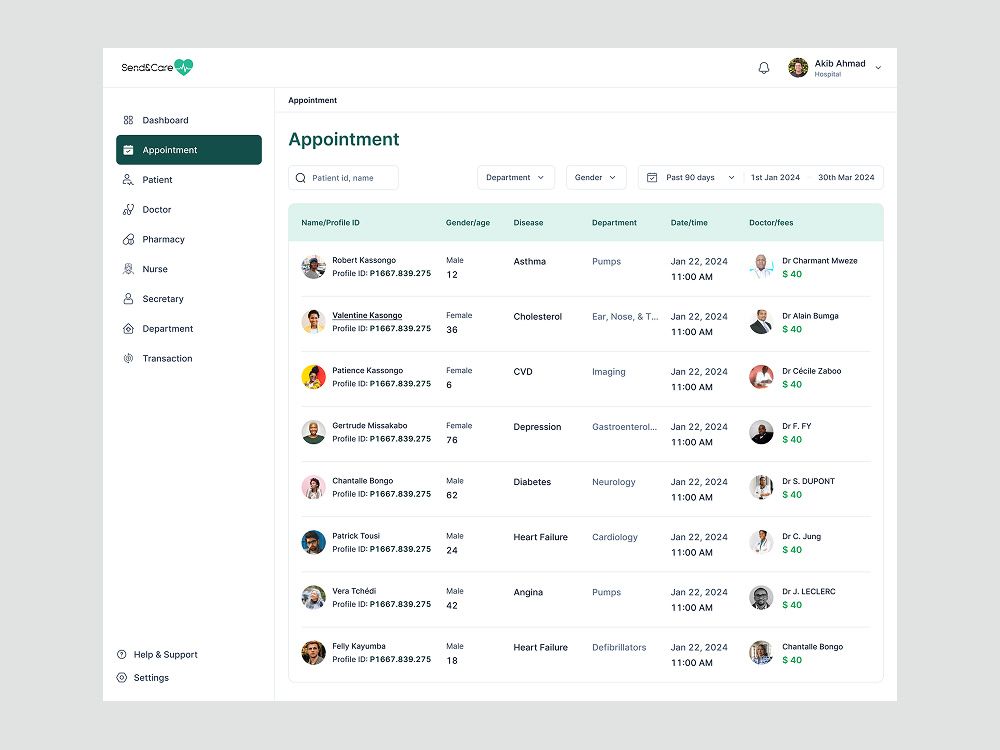
Task: Click the date range calendar icon
Action: [x=652, y=177]
